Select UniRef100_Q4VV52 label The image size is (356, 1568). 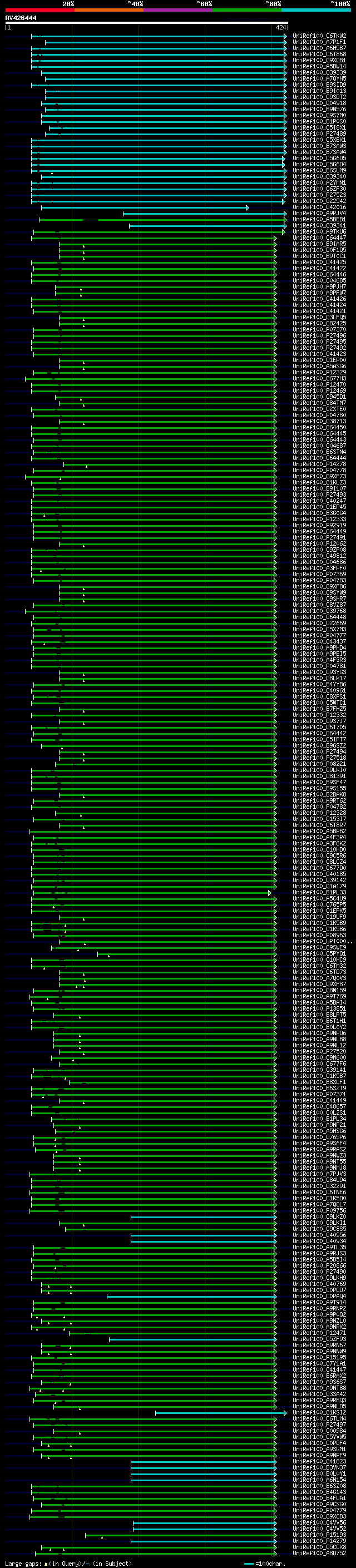click(319, 1528)
